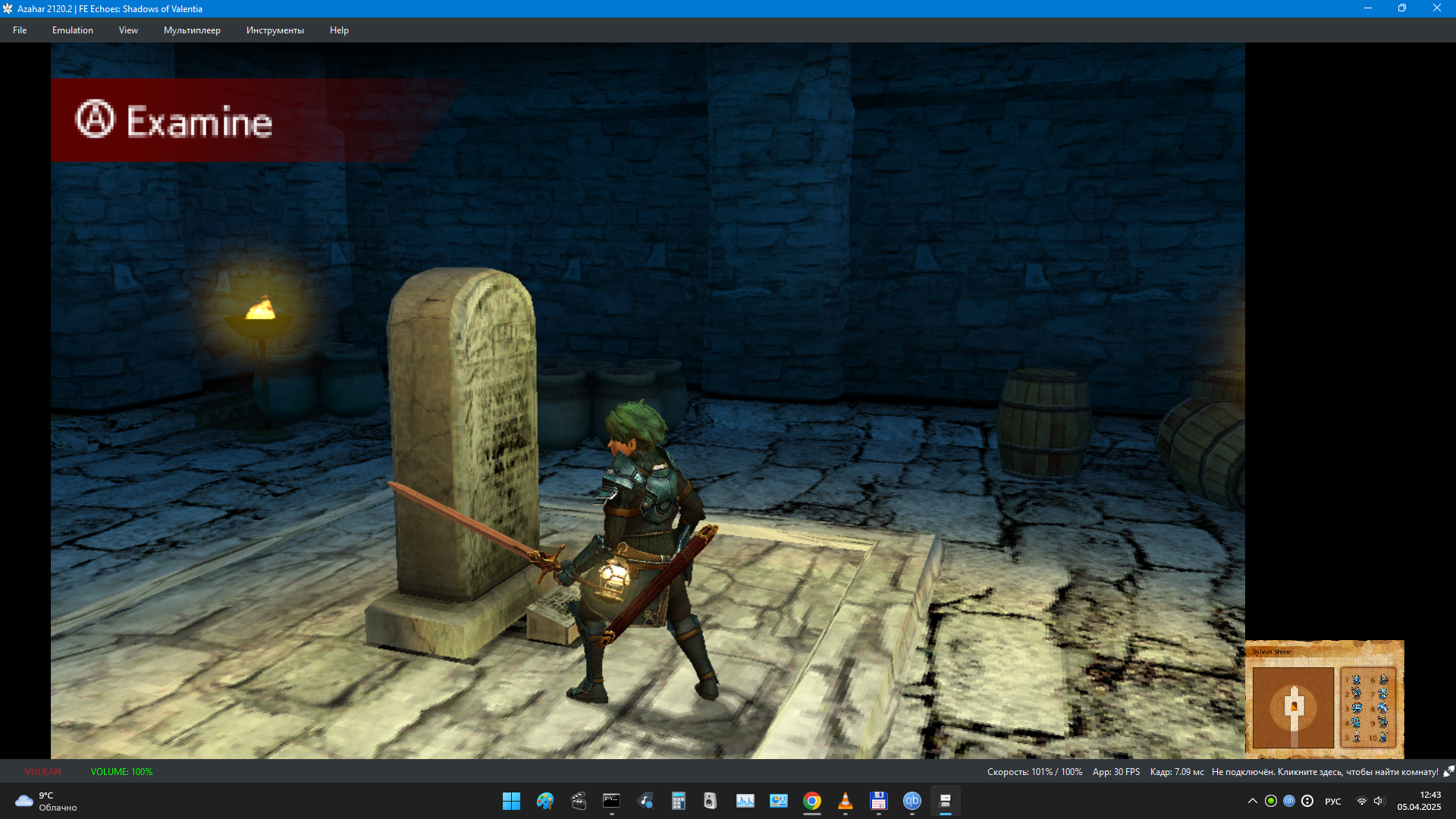The width and height of the screenshot is (1456, 819).
Task: Click the Examine prompt's A button
Action: [96, 119]
